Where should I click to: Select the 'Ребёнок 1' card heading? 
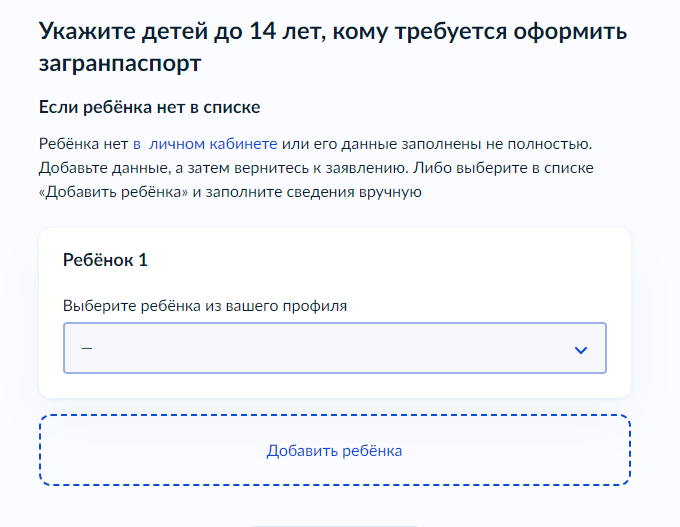tap(105, 260)
